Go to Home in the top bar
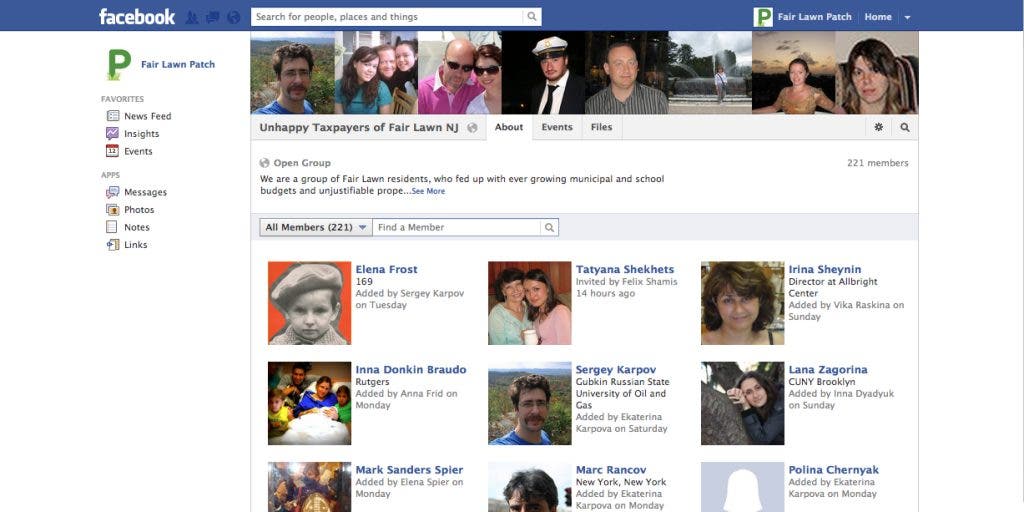 878,17
